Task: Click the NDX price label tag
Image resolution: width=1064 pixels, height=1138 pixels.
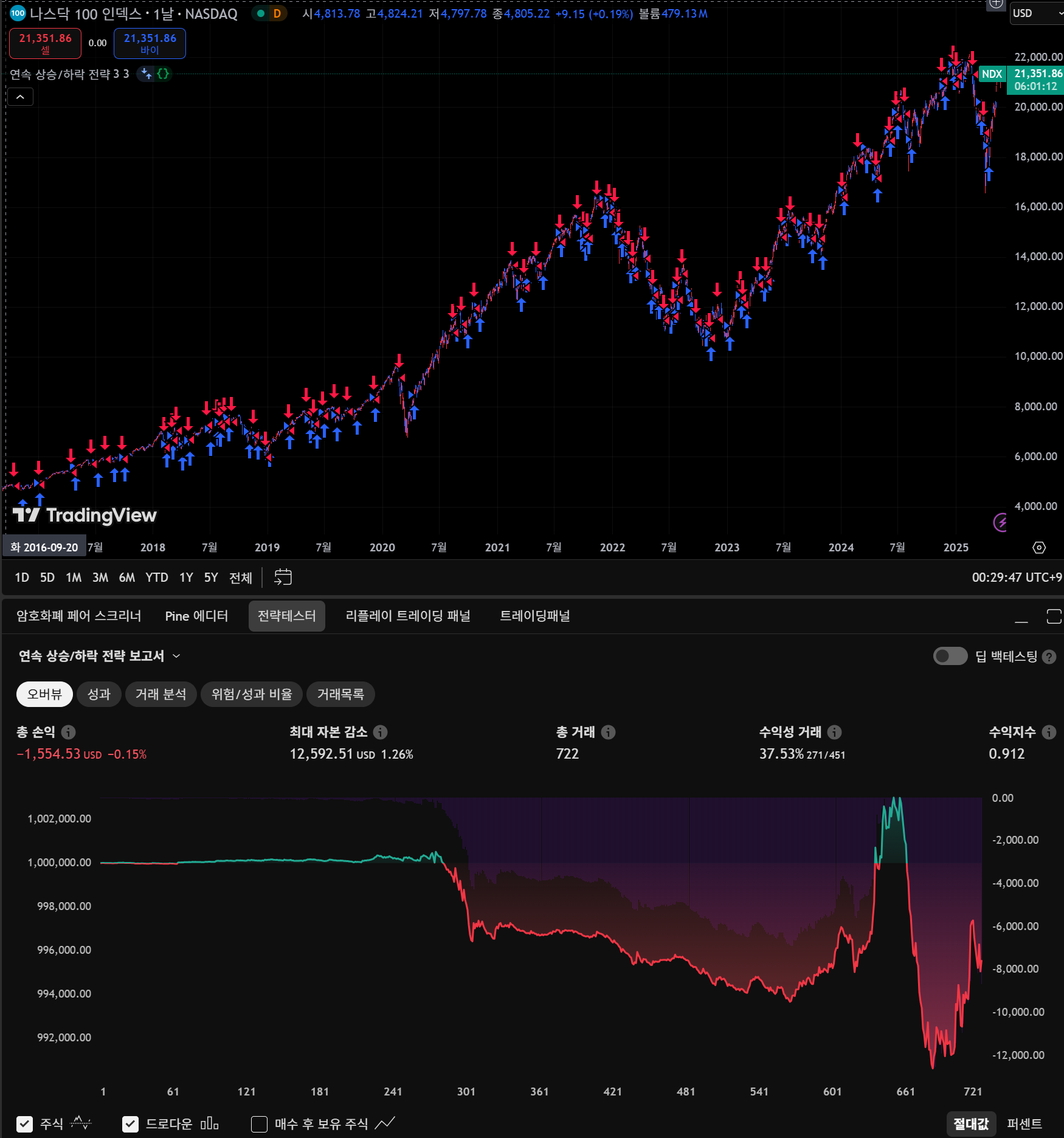Action: [x=992, y=74]
